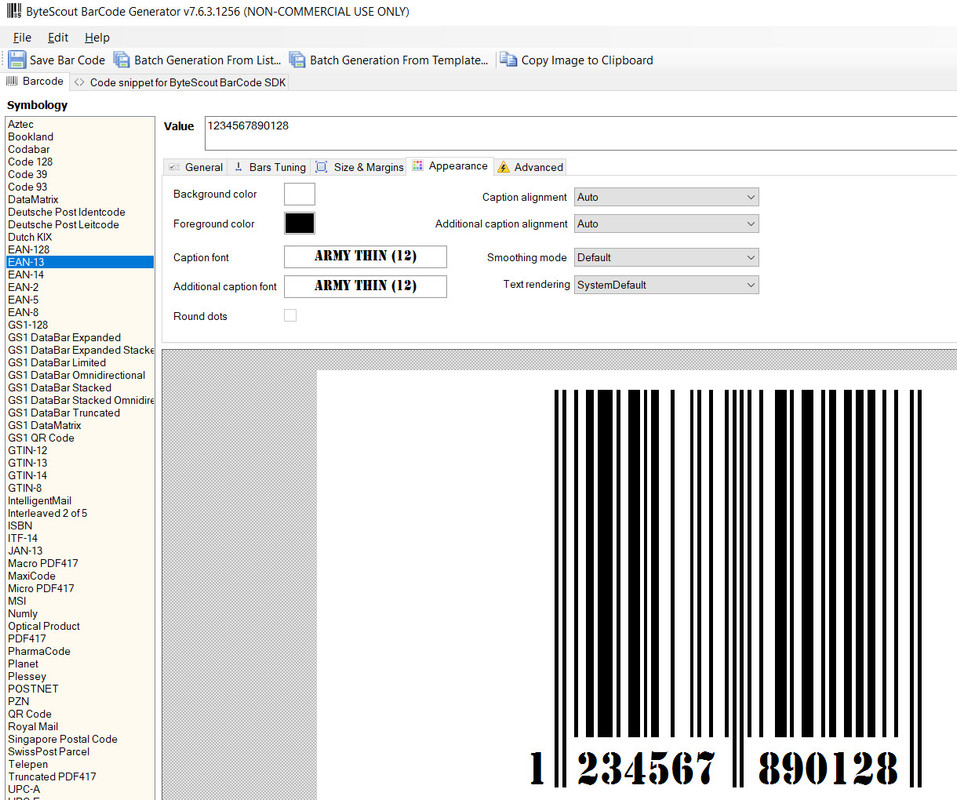Pick Macro PDF417 symbology
957x800 pixels.
pos(43,563)
